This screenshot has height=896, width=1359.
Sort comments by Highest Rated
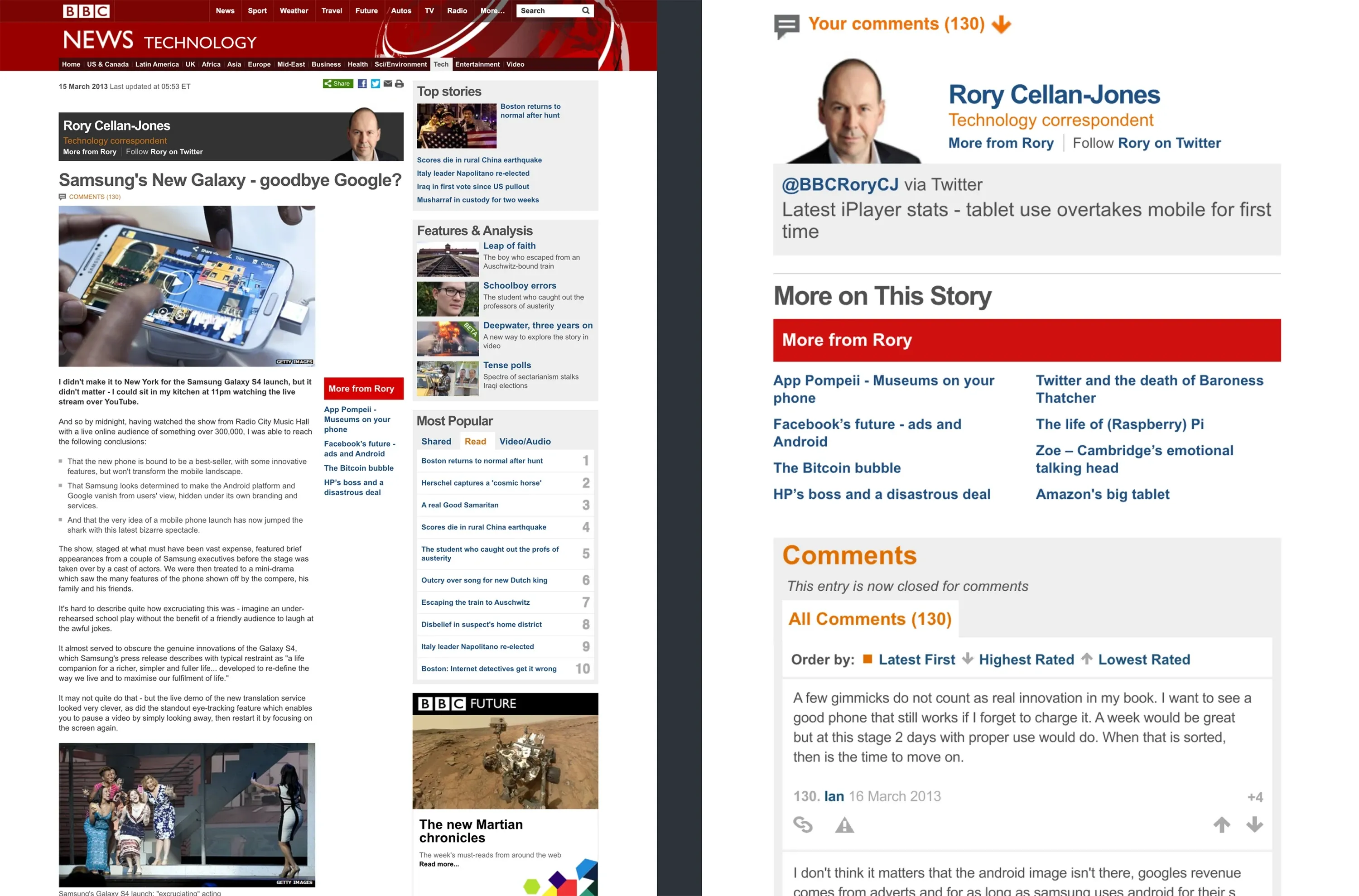click(1026, 660)
